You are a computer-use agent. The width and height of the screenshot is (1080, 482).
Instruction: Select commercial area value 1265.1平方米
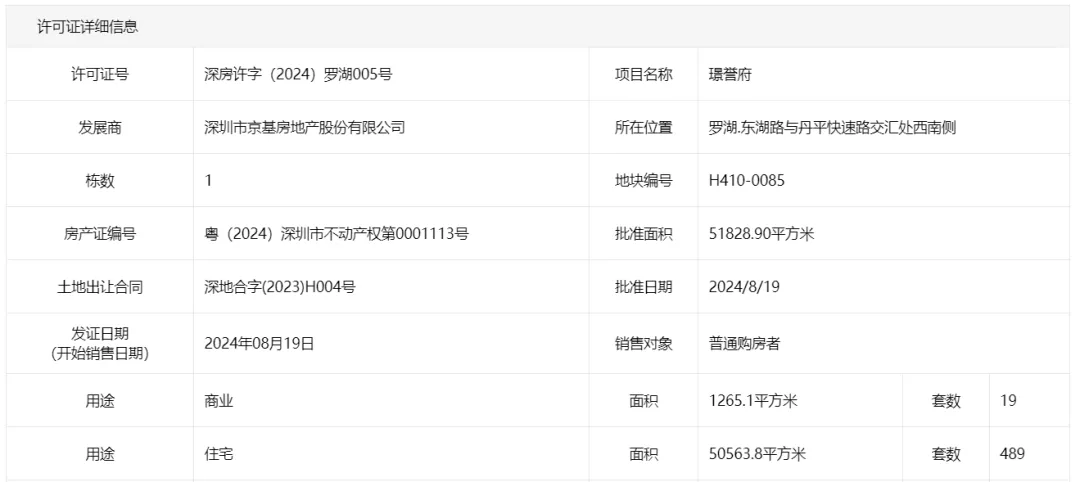point(753,401)
